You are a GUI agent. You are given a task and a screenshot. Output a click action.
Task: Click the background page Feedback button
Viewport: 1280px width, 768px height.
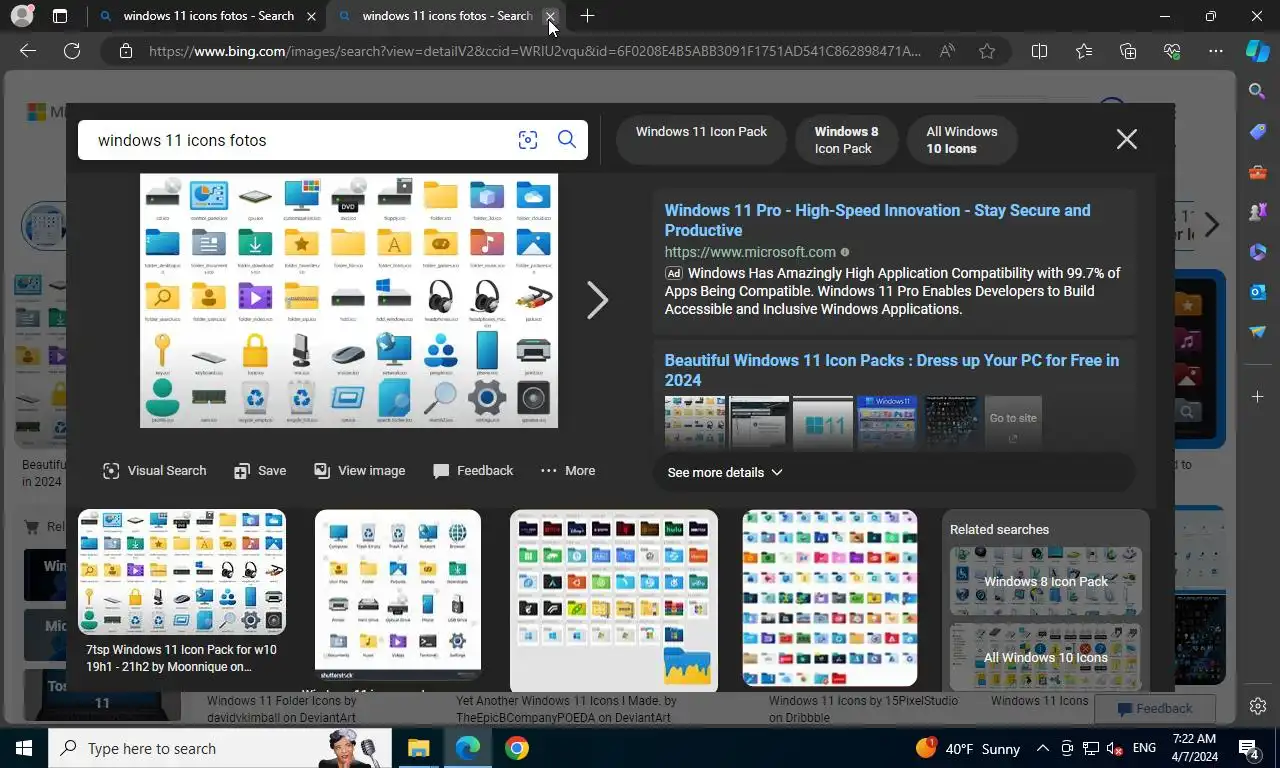click(x=1155, y=708)
